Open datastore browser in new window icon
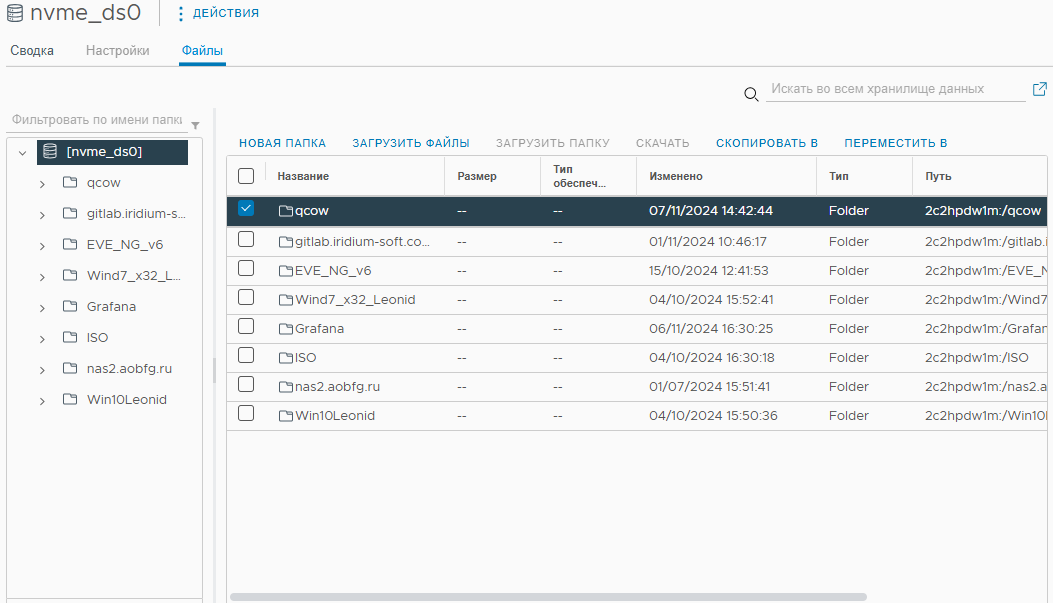The width and height of the screenshot is (1053, 603). [1039, 89]
